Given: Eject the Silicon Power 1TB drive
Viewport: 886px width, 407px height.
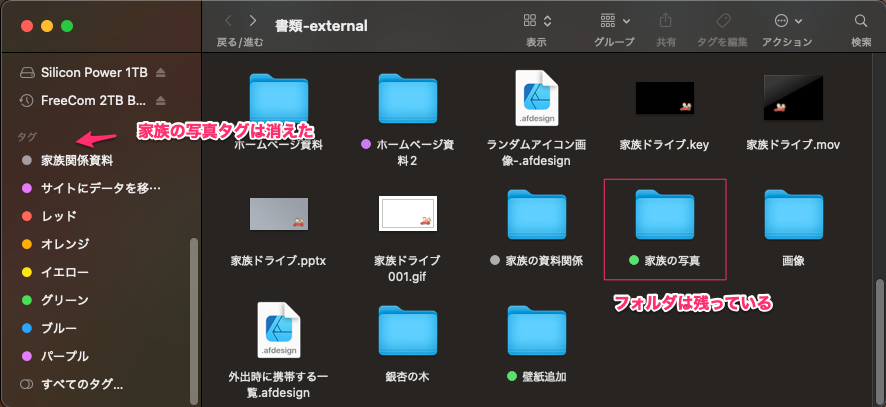Looking at the screenshot, I should coord(161,73).
